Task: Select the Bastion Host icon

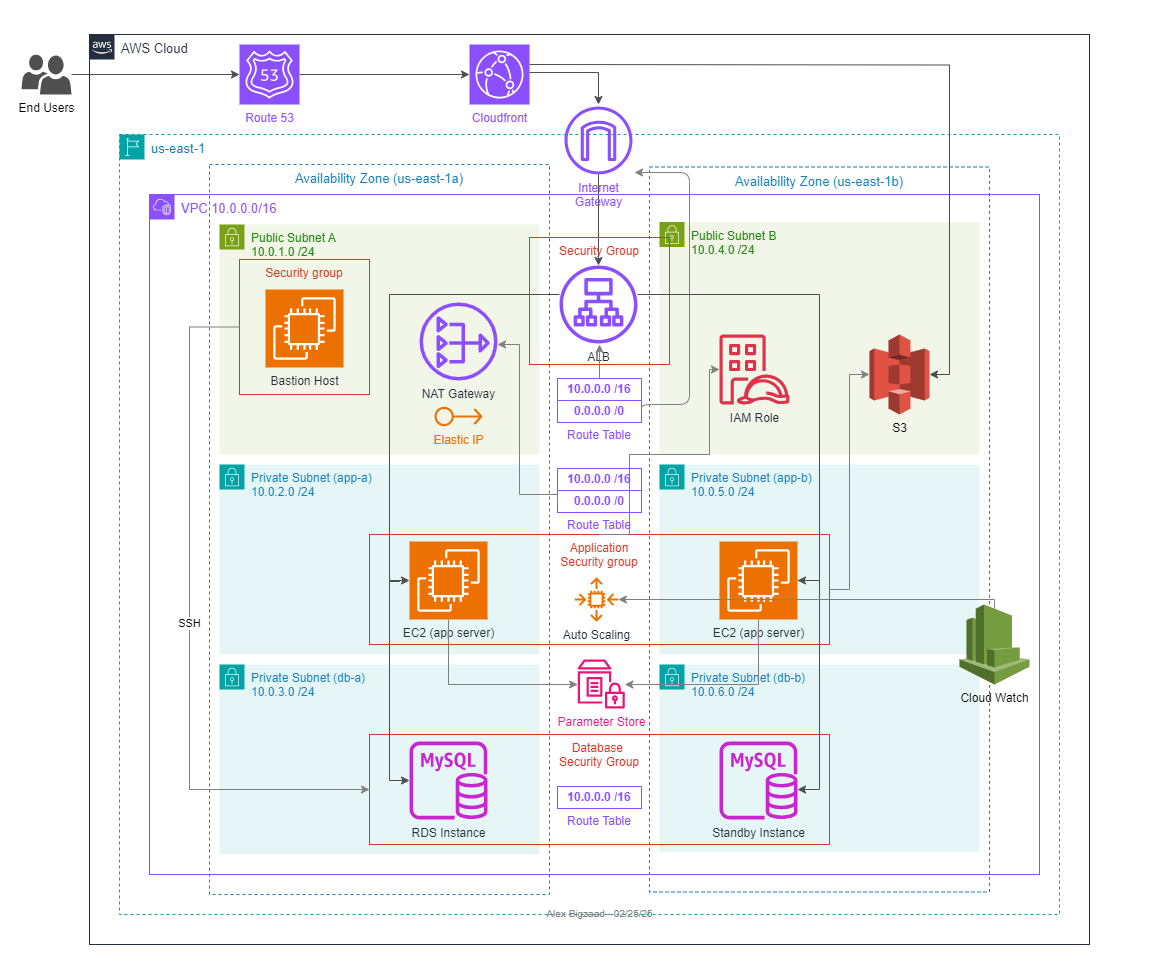Action: click(303, 327)
